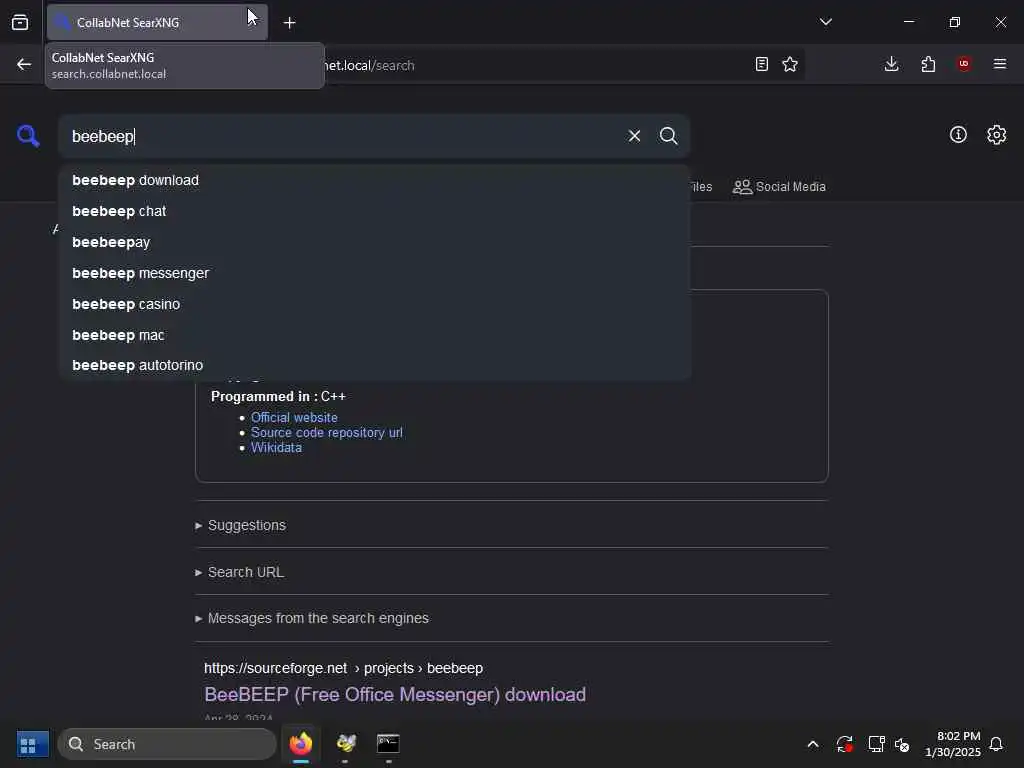Choose suggestion beebeep messenger
Screen dimensions: 1024x768
(x=374, y=273)
